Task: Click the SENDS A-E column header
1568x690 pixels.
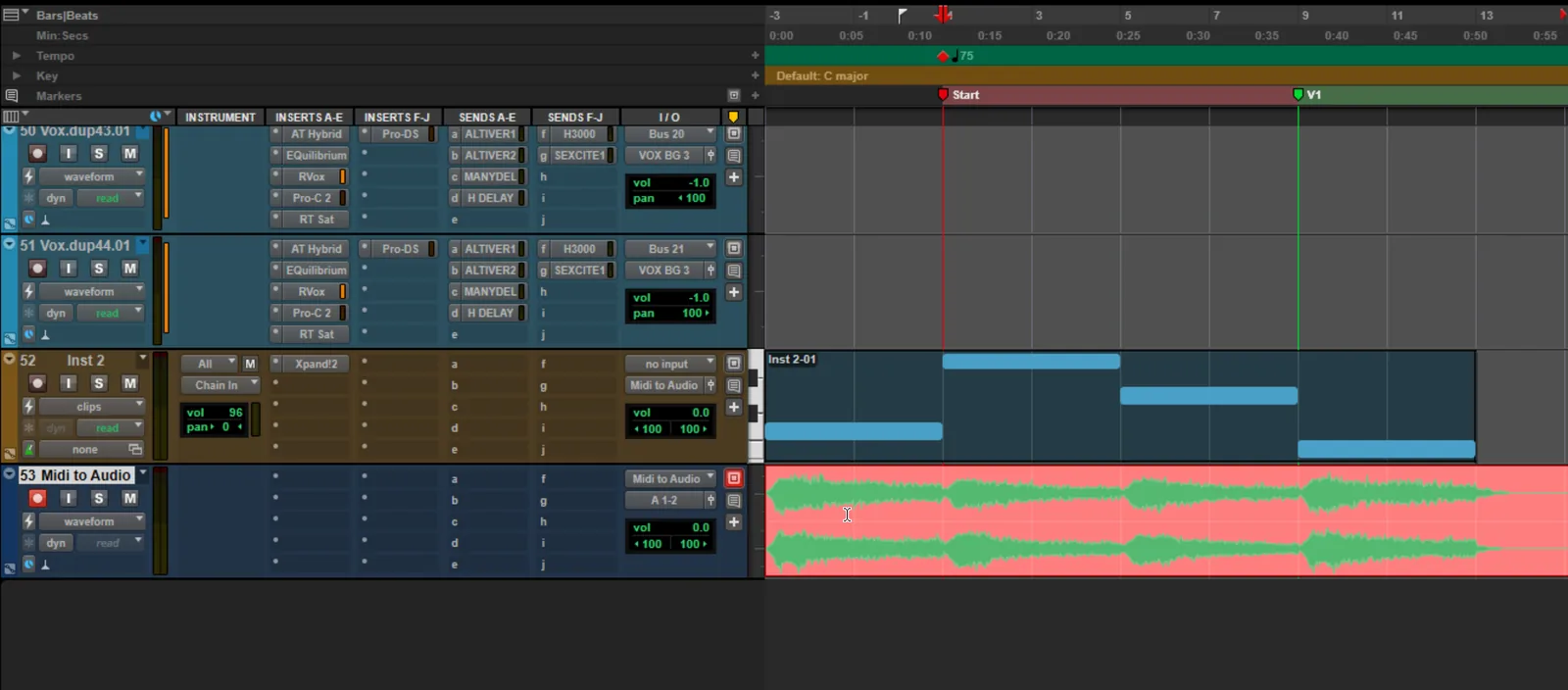Action: pyautogui.click(x=487, y=117)
